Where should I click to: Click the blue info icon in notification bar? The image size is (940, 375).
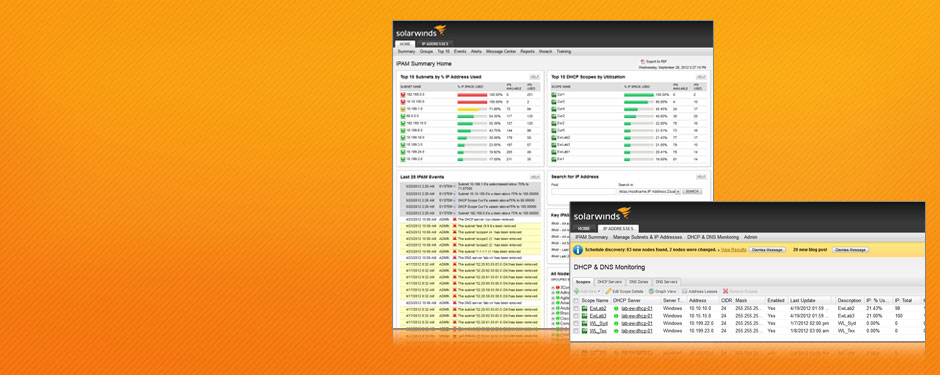578,250
